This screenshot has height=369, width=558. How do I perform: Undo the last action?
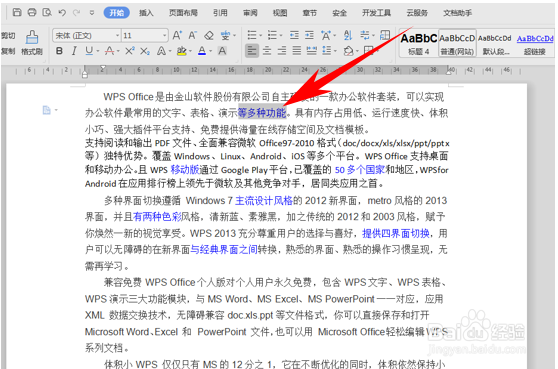click(x=62, y=12)
